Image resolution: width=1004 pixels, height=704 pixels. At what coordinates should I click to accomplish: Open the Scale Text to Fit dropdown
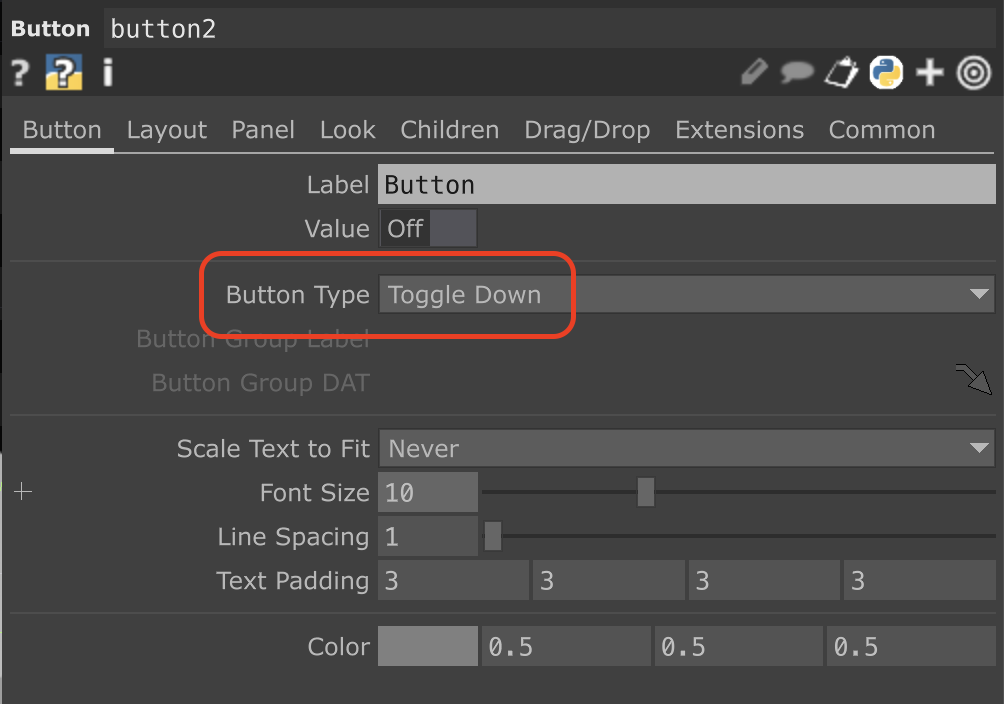[686, 448]
